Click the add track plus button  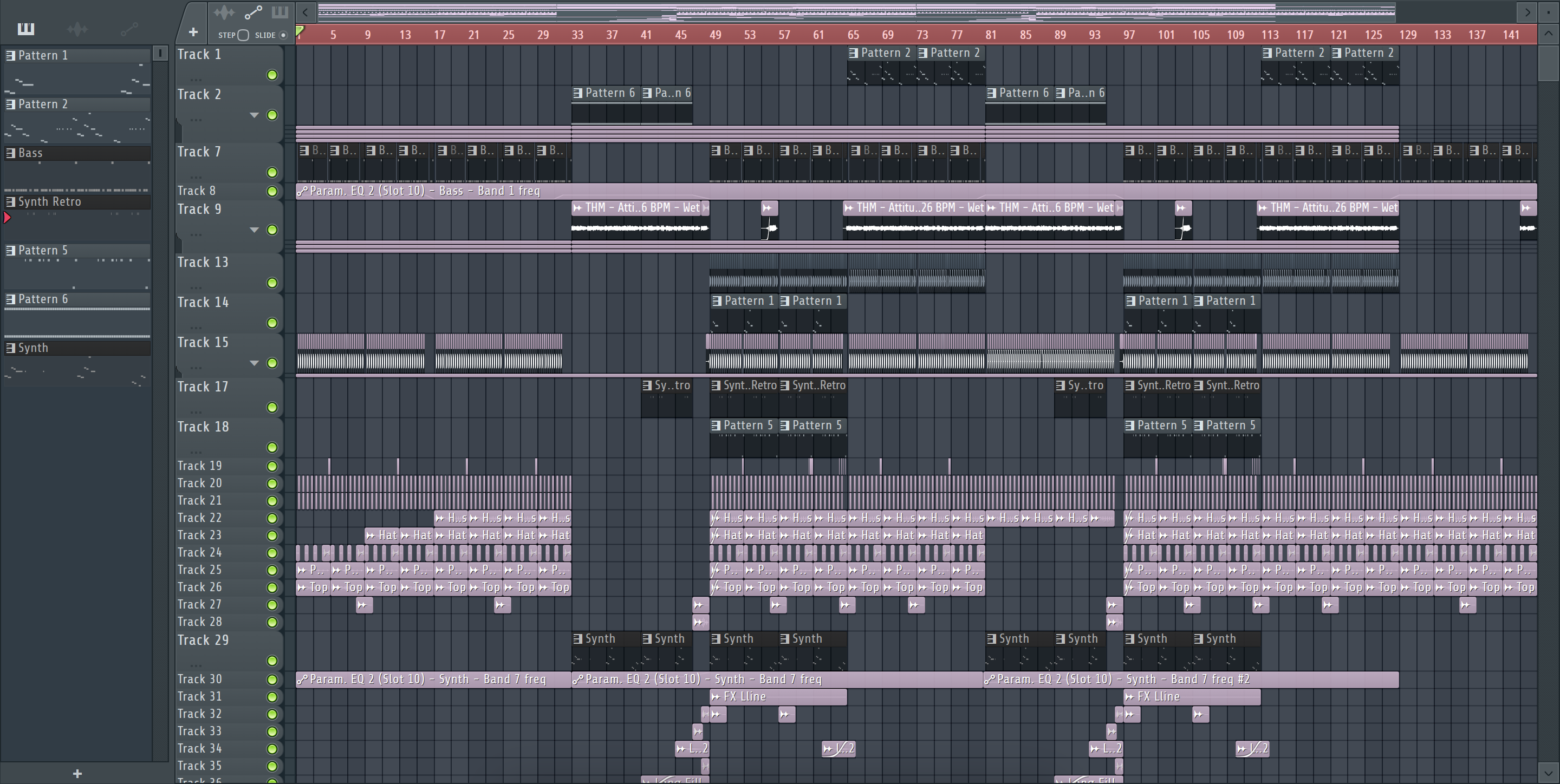point(193,32)
